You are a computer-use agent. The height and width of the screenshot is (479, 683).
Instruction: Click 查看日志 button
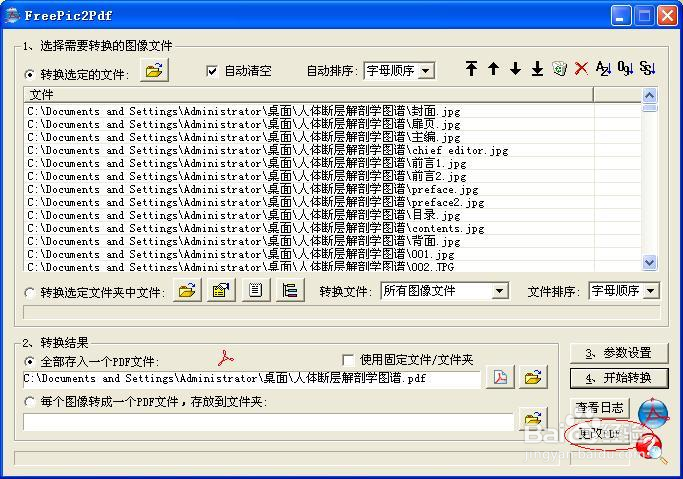[599, 408]
